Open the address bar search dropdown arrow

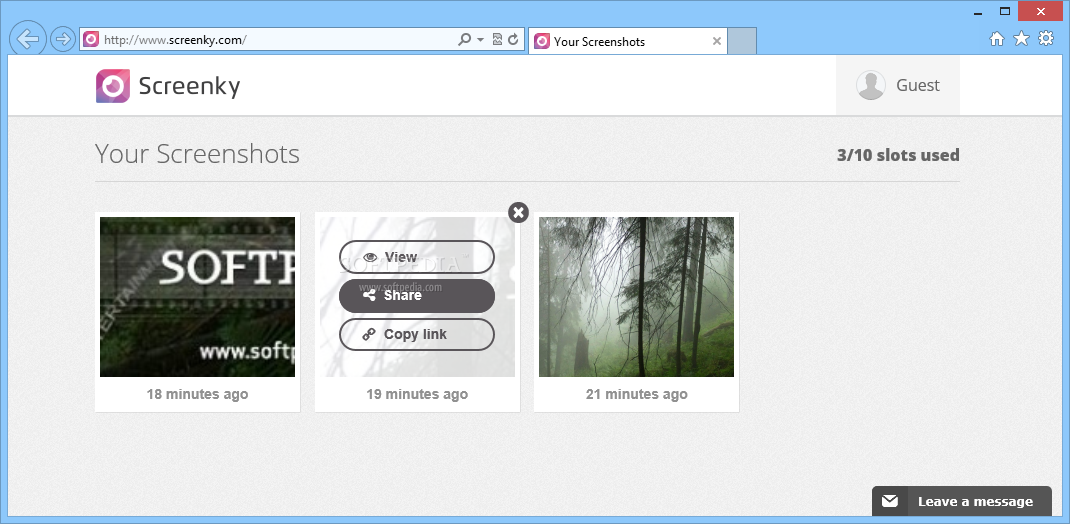tap(480, 40)
